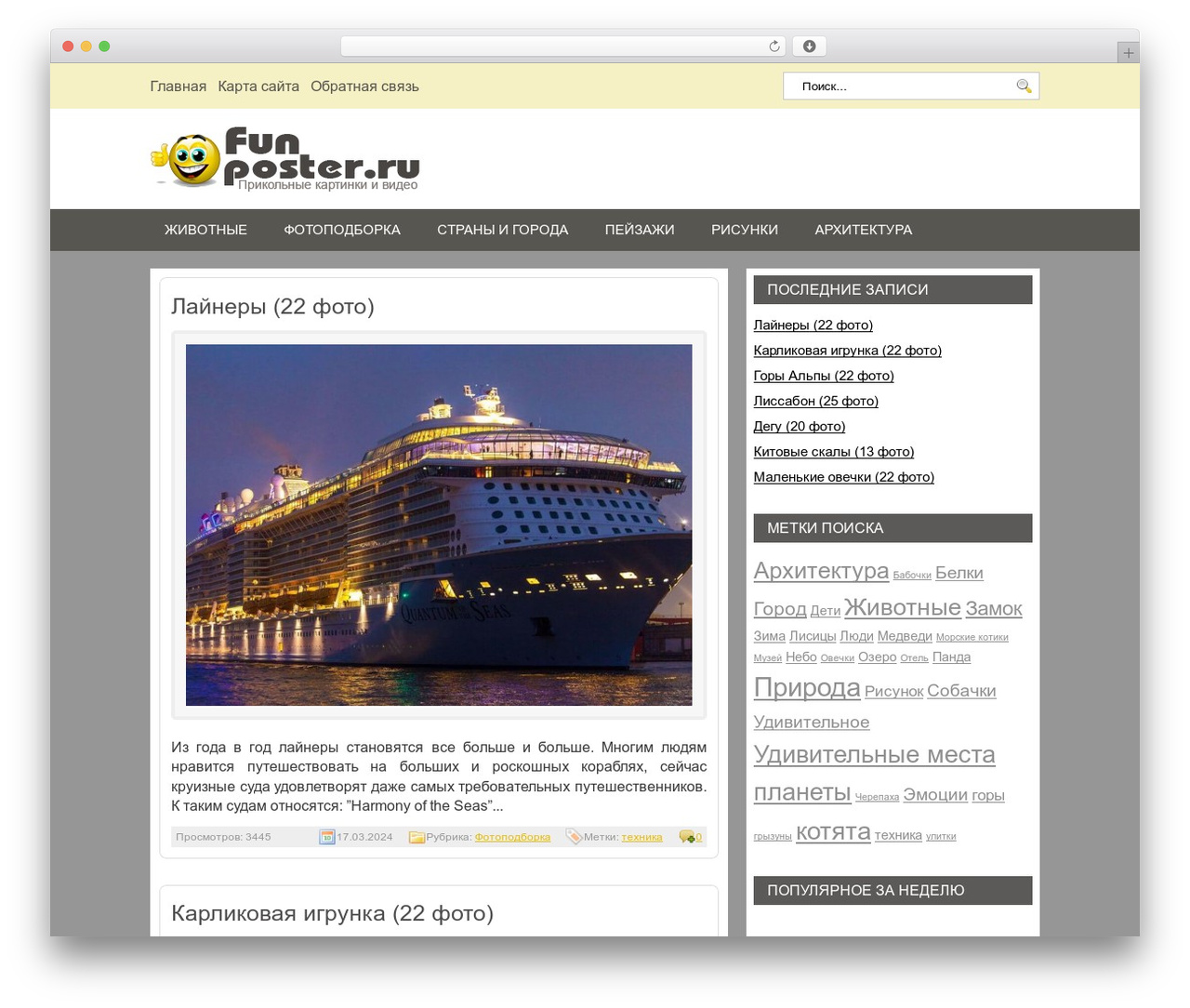Click the Фотоподборка category link
The width and height of the screenshot is (1190, 1008).
[512, 837]
